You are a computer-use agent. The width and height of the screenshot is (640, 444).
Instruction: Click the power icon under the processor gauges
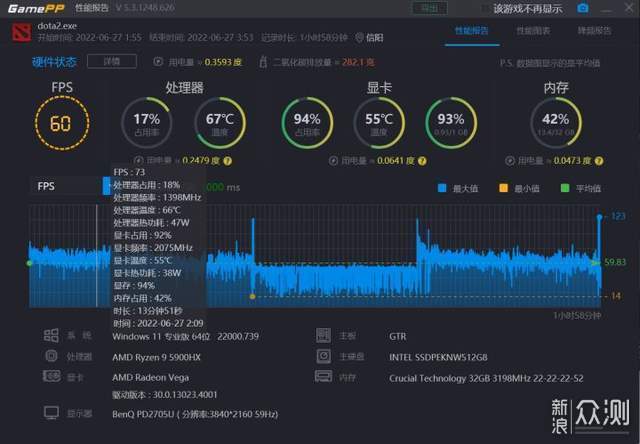pyautogui.click(x=139, y=161)
